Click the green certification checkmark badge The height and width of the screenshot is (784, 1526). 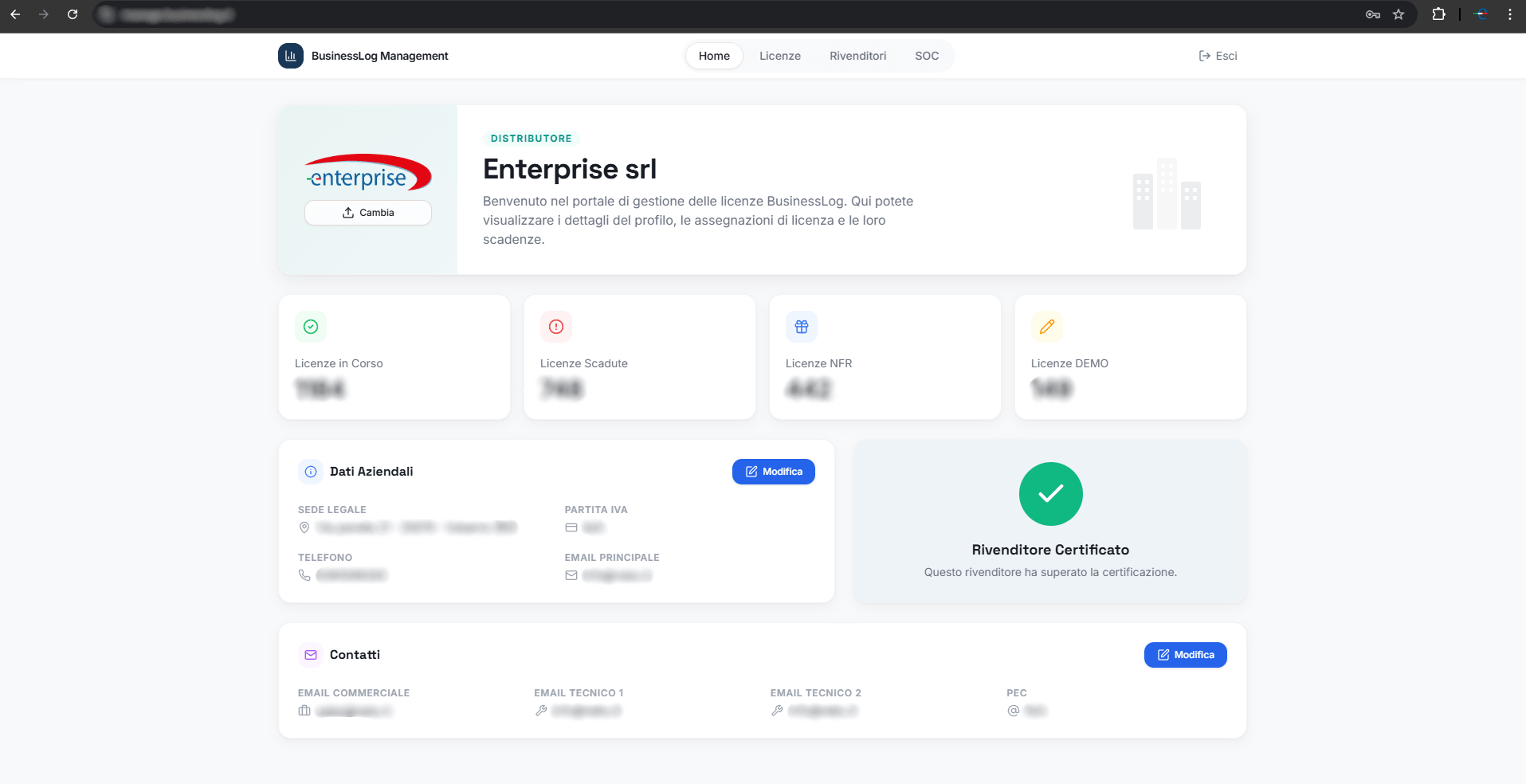point(1050,494)
